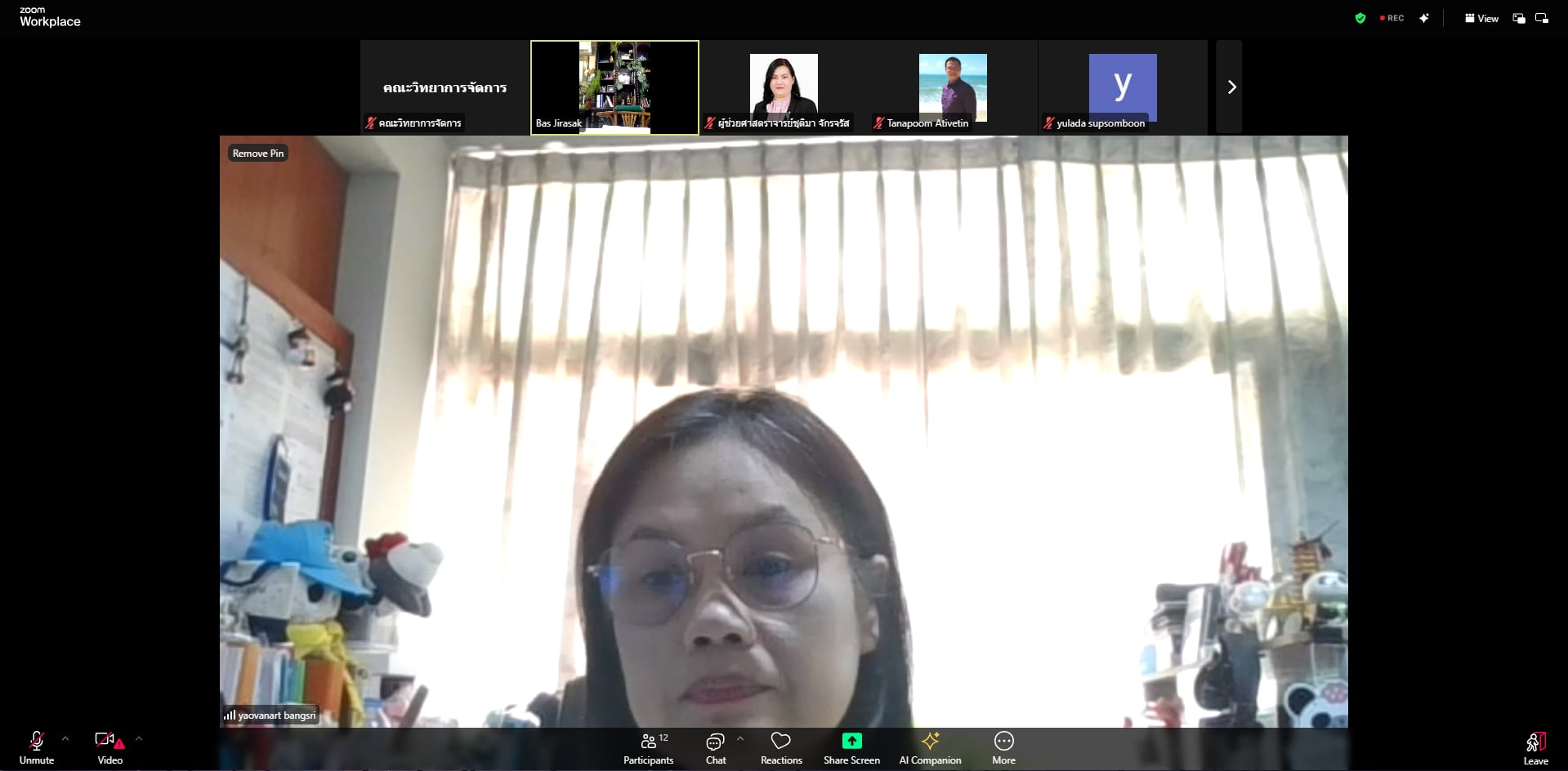Screen dimensions: 1568x771
Task: Click the green encryption shield icon
Action: [1360, 18]
